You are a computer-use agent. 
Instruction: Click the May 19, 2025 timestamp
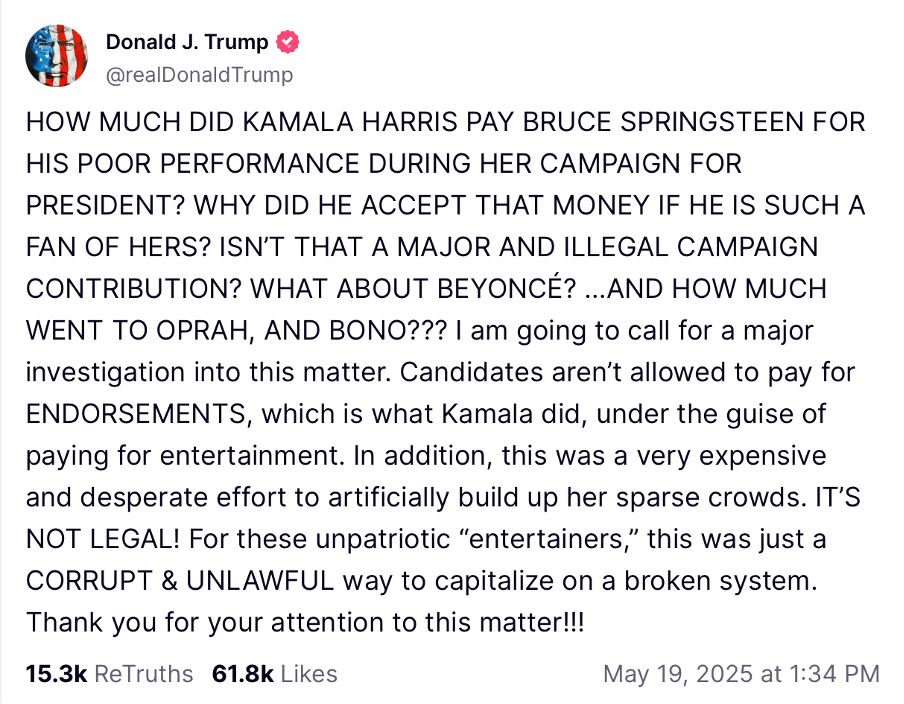741,674
